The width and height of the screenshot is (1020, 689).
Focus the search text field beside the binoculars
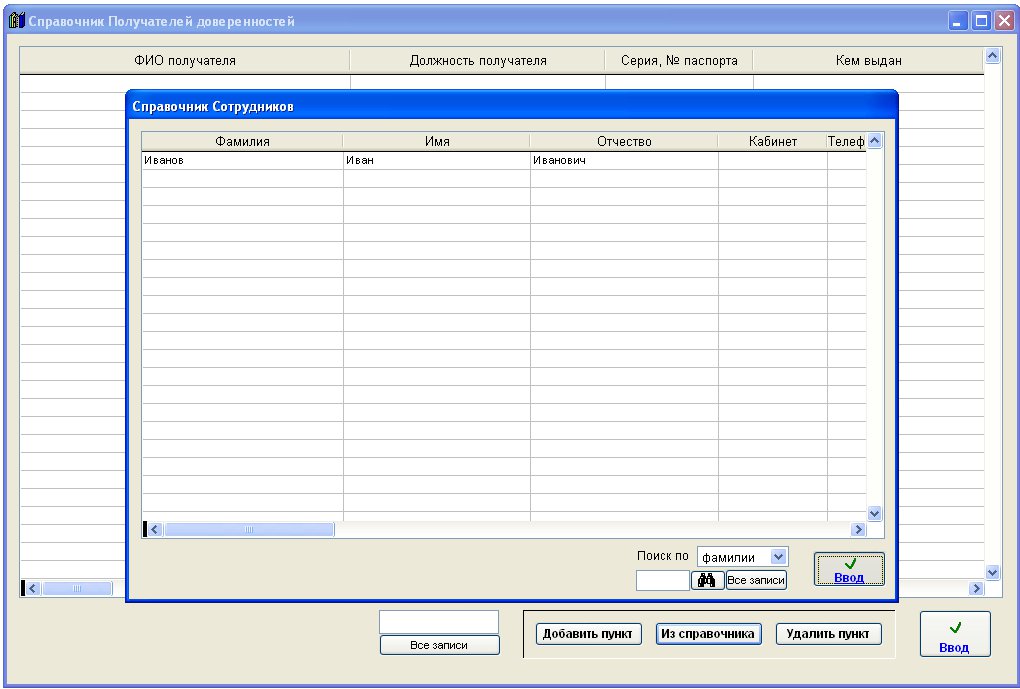tap(662, 580)
